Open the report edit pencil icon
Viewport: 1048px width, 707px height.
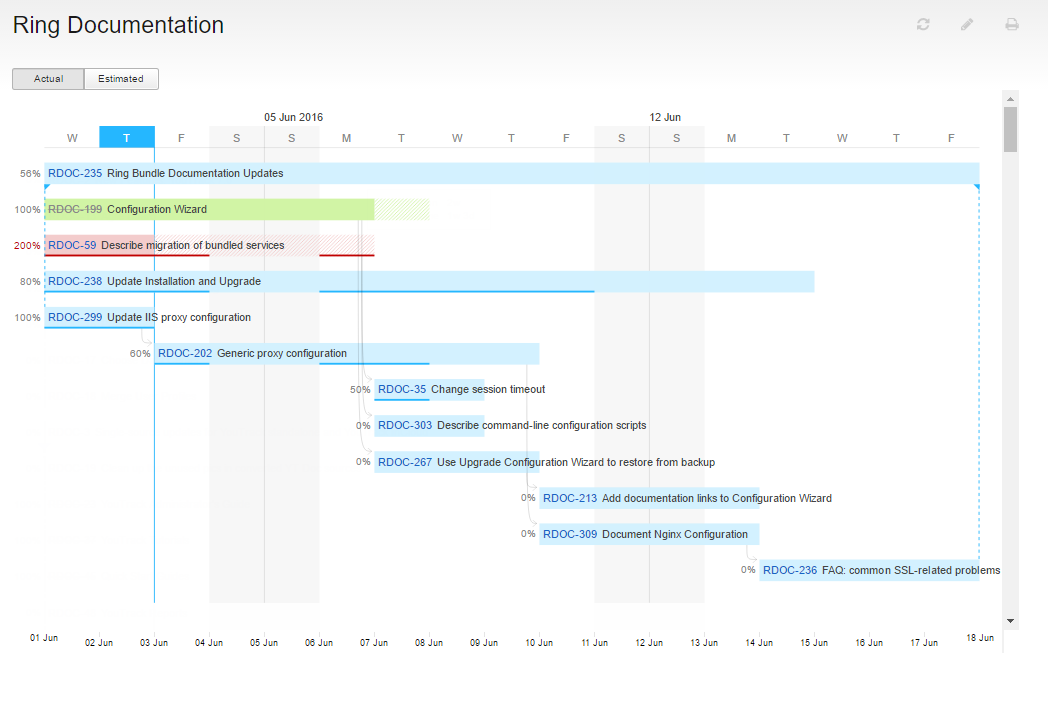point(966,23)
